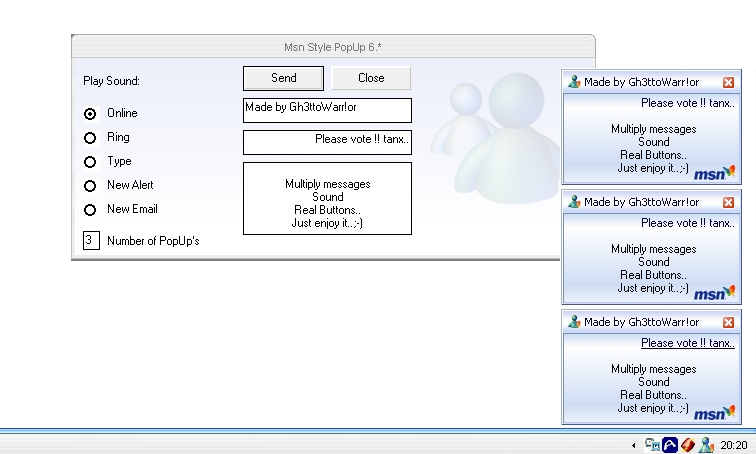
Task: Click MSN buddy icon in top popup title
Action: click(574, 82)
